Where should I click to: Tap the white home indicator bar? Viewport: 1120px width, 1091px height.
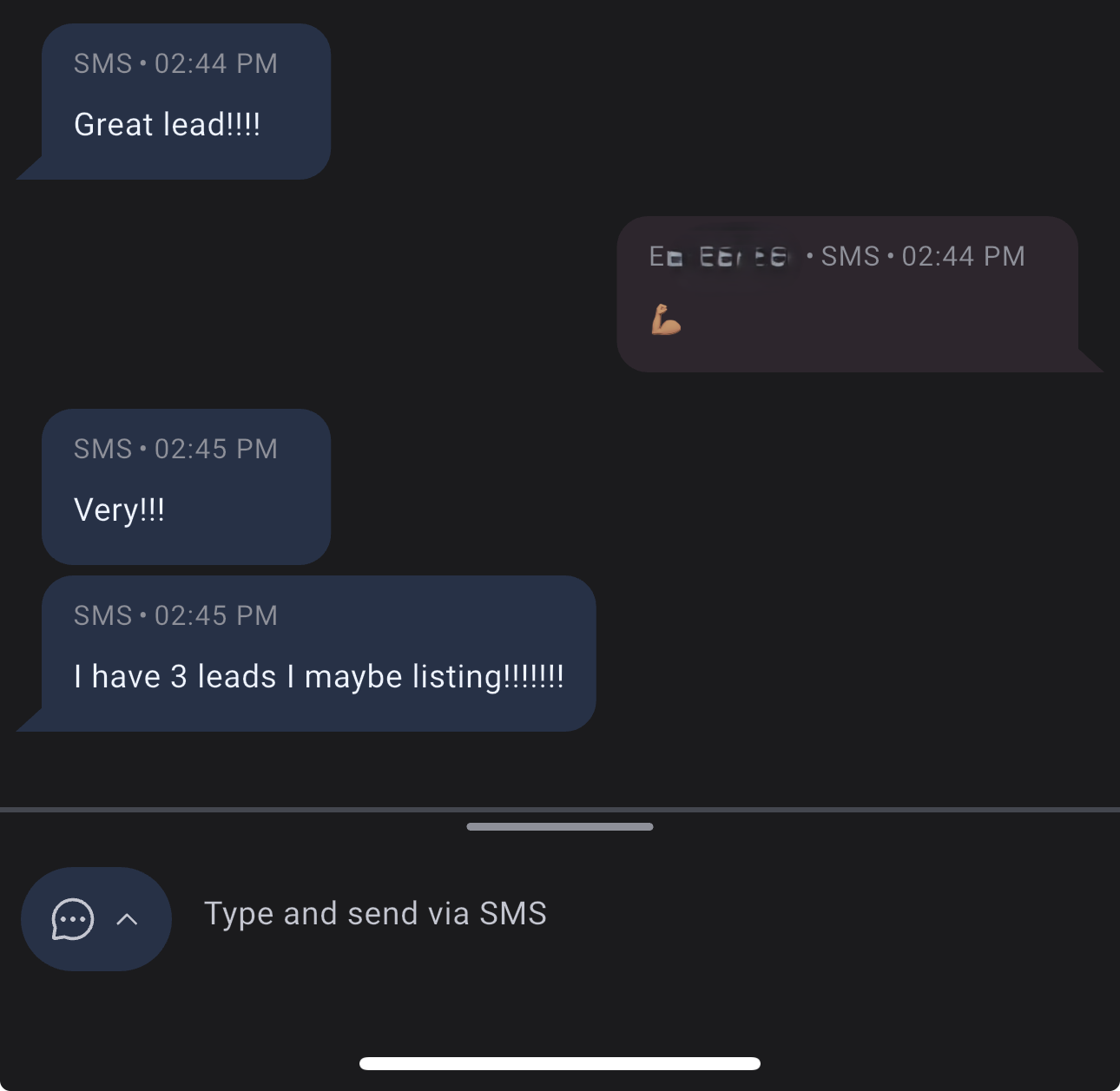pyautogui.click(x=560, y=1063)
